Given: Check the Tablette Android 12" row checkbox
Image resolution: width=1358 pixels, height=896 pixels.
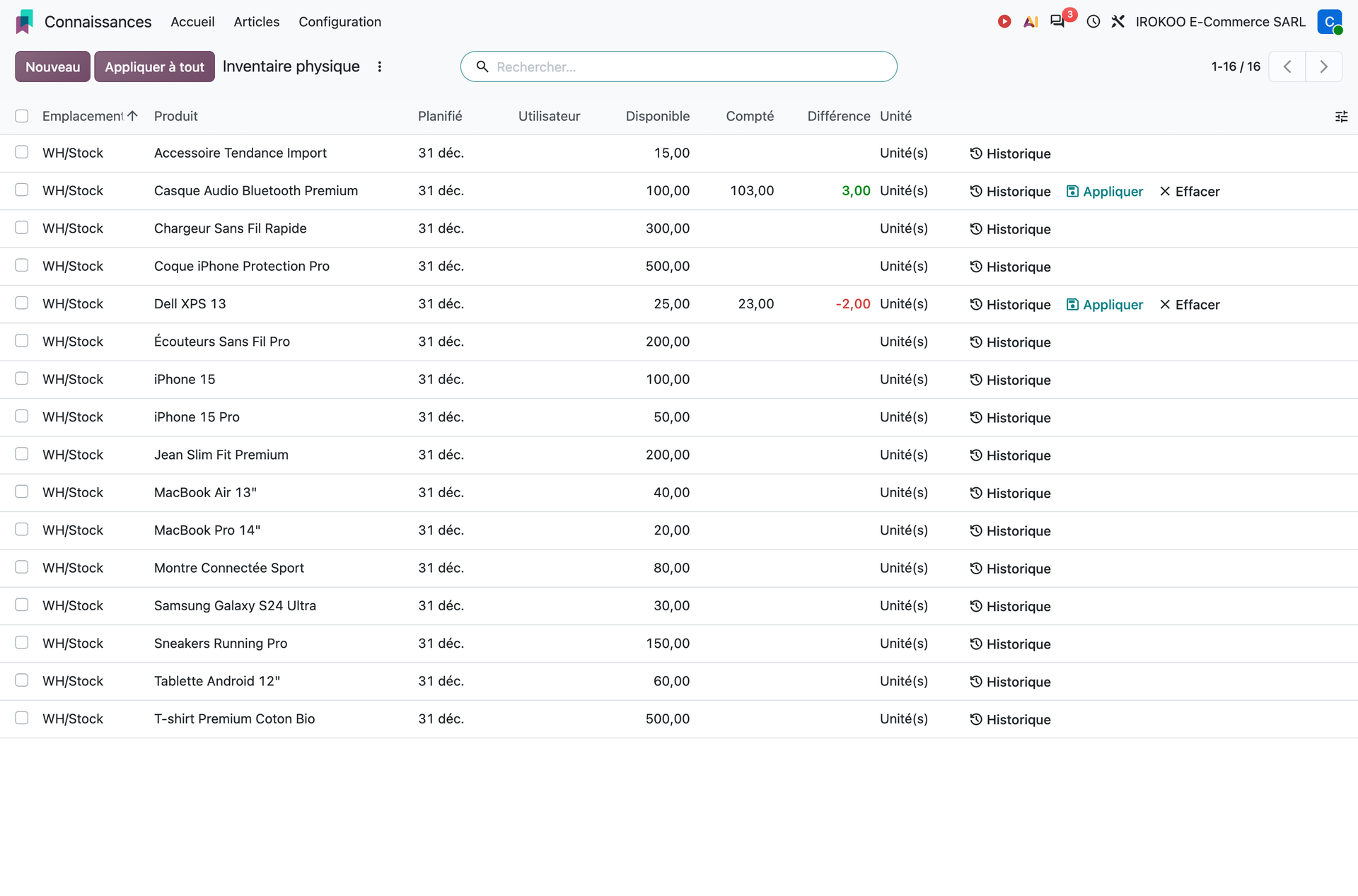Looking at the screenshot, I should coord(22,680).
